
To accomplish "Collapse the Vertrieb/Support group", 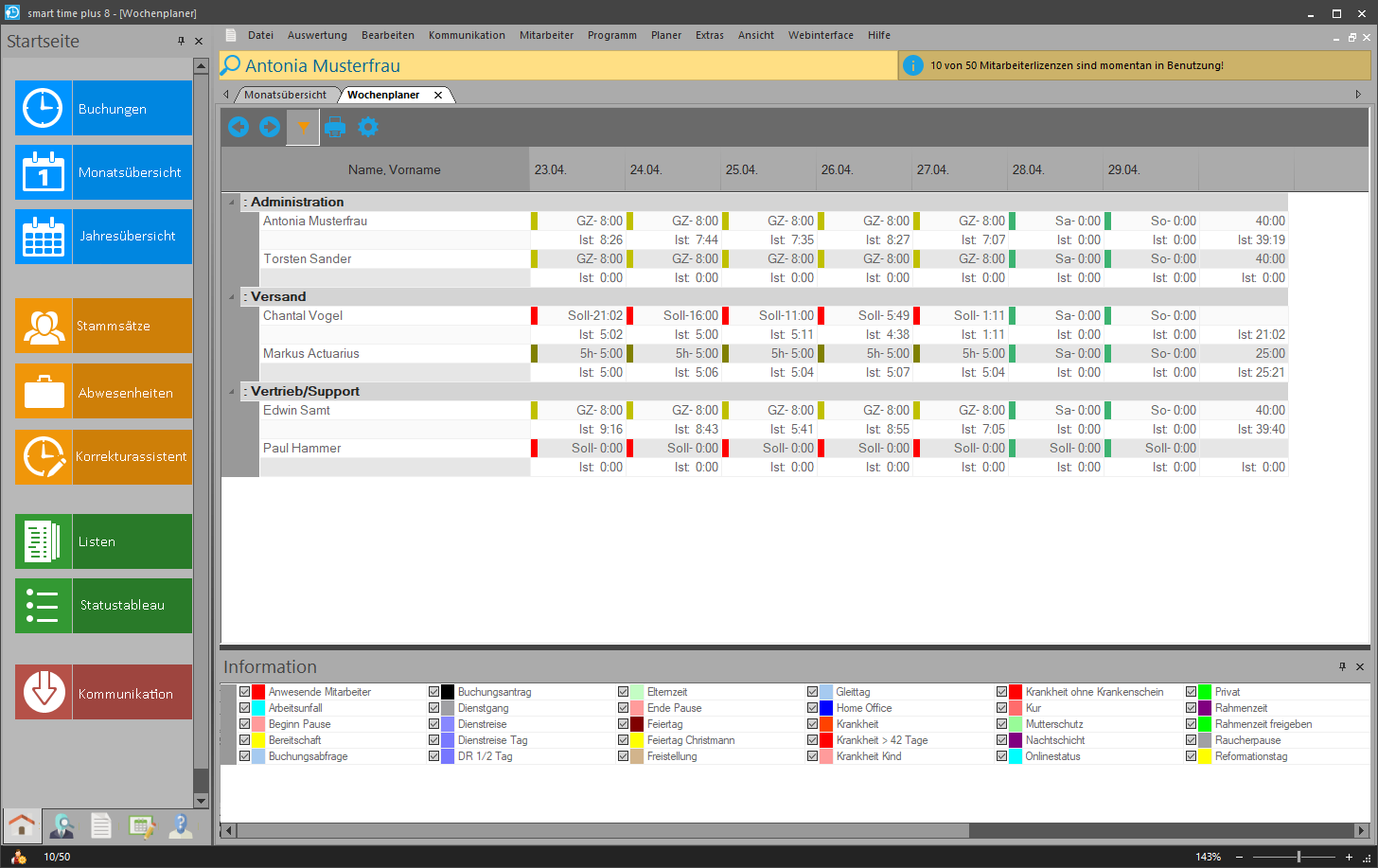I will [232, 391].
